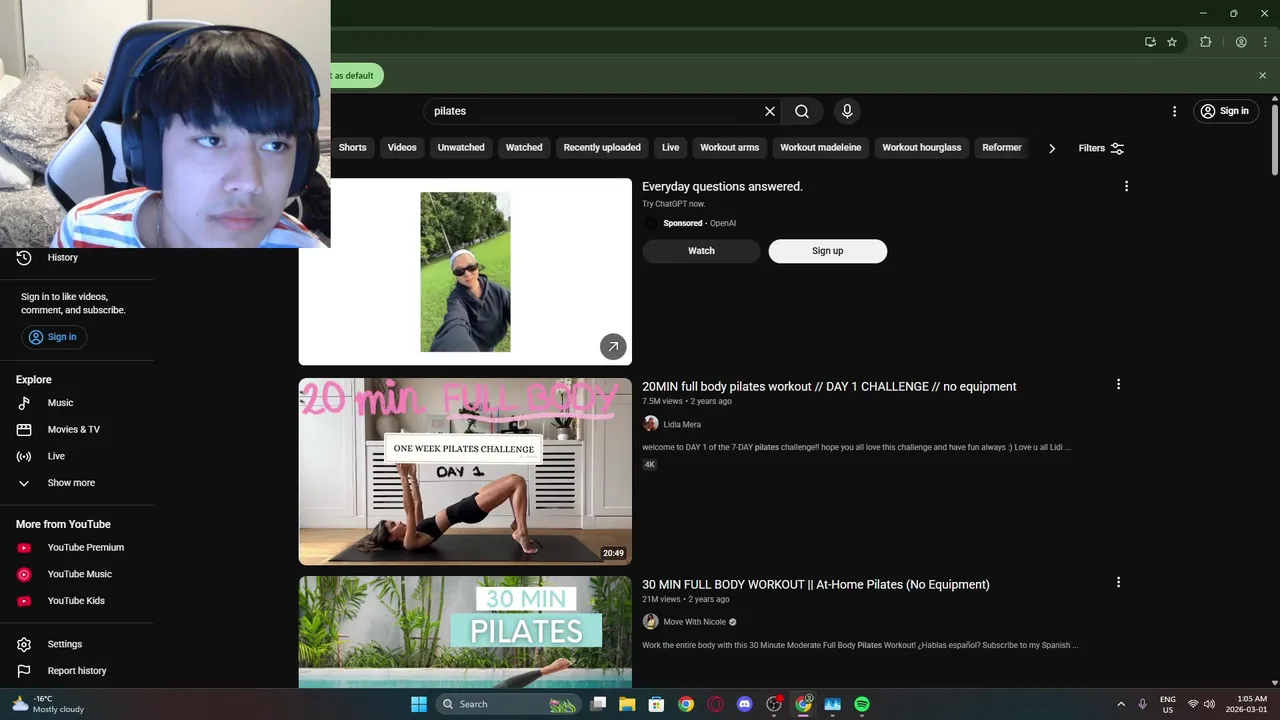
Task: Click Watch button on the sponsored ad
Action: (701, 251)
